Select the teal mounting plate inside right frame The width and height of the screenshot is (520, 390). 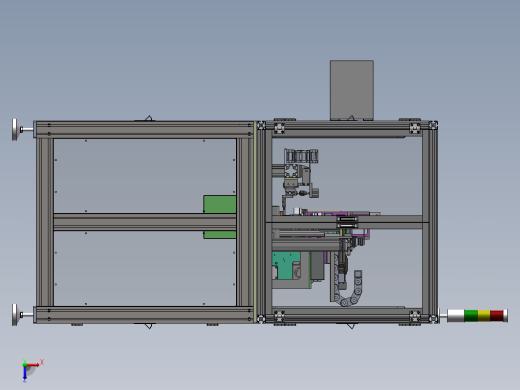tap(286, 265)
